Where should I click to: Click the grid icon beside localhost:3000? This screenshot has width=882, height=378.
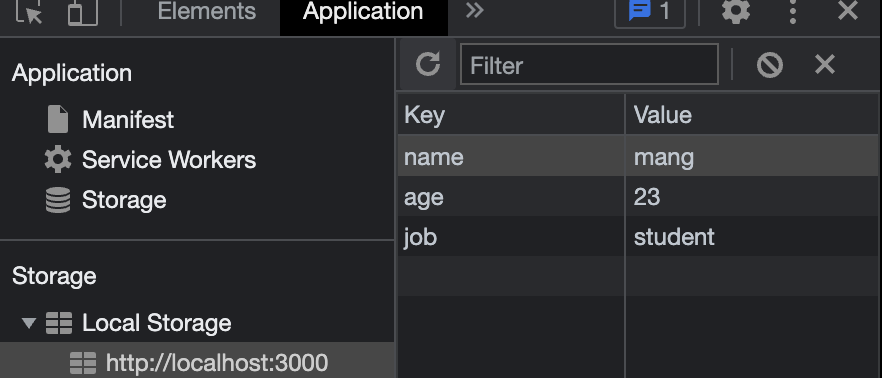[83, 363]
